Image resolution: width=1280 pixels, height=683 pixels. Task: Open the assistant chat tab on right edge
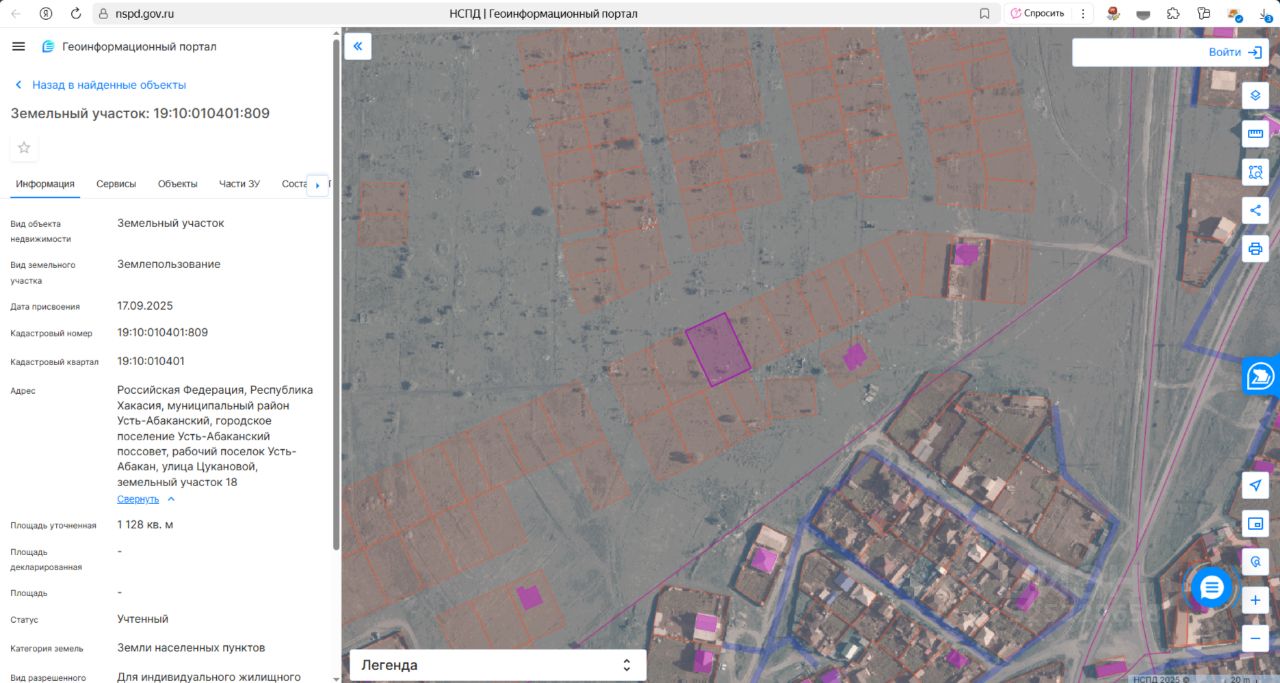[1261, 377]
